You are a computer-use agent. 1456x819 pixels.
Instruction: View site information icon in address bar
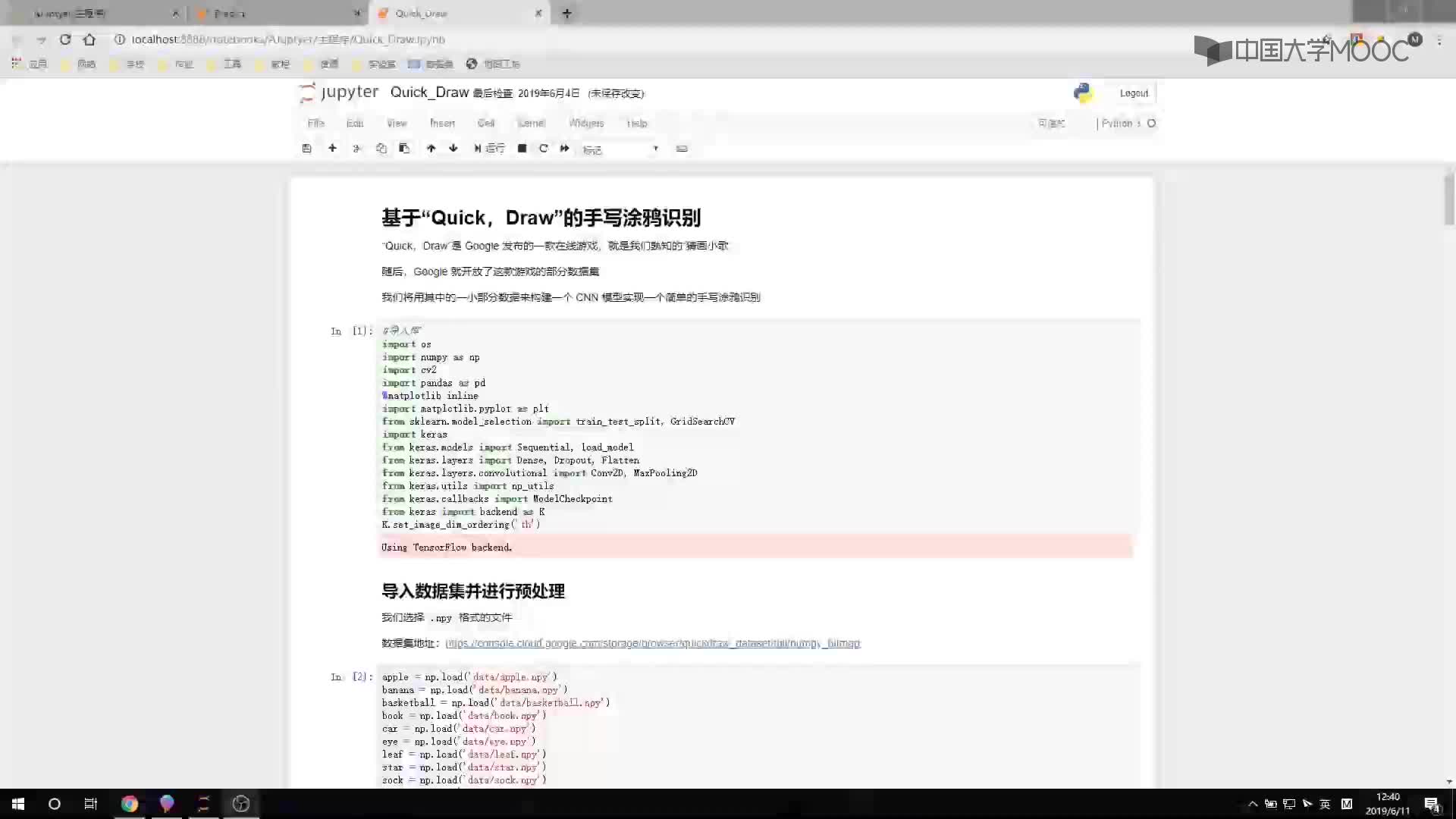(120, 39)
